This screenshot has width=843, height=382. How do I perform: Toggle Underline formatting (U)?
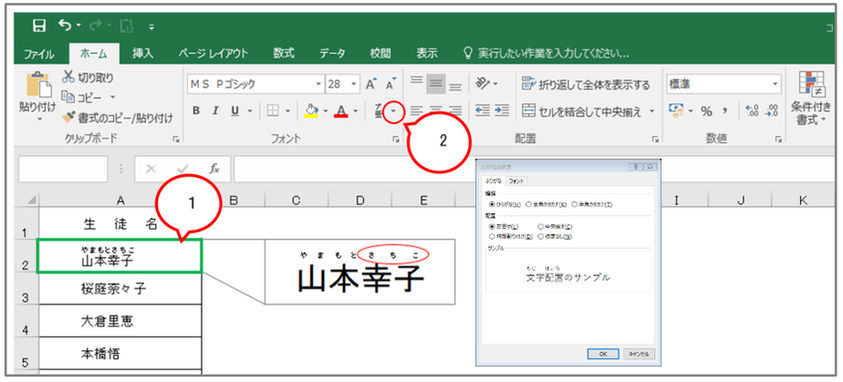click(234, 111)
